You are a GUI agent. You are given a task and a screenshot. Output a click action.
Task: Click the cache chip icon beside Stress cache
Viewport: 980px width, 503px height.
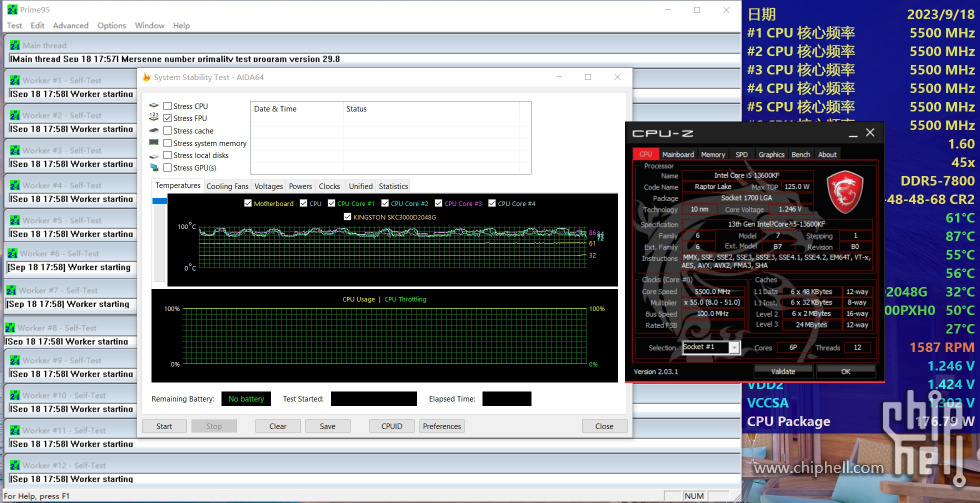pos(154,131)
